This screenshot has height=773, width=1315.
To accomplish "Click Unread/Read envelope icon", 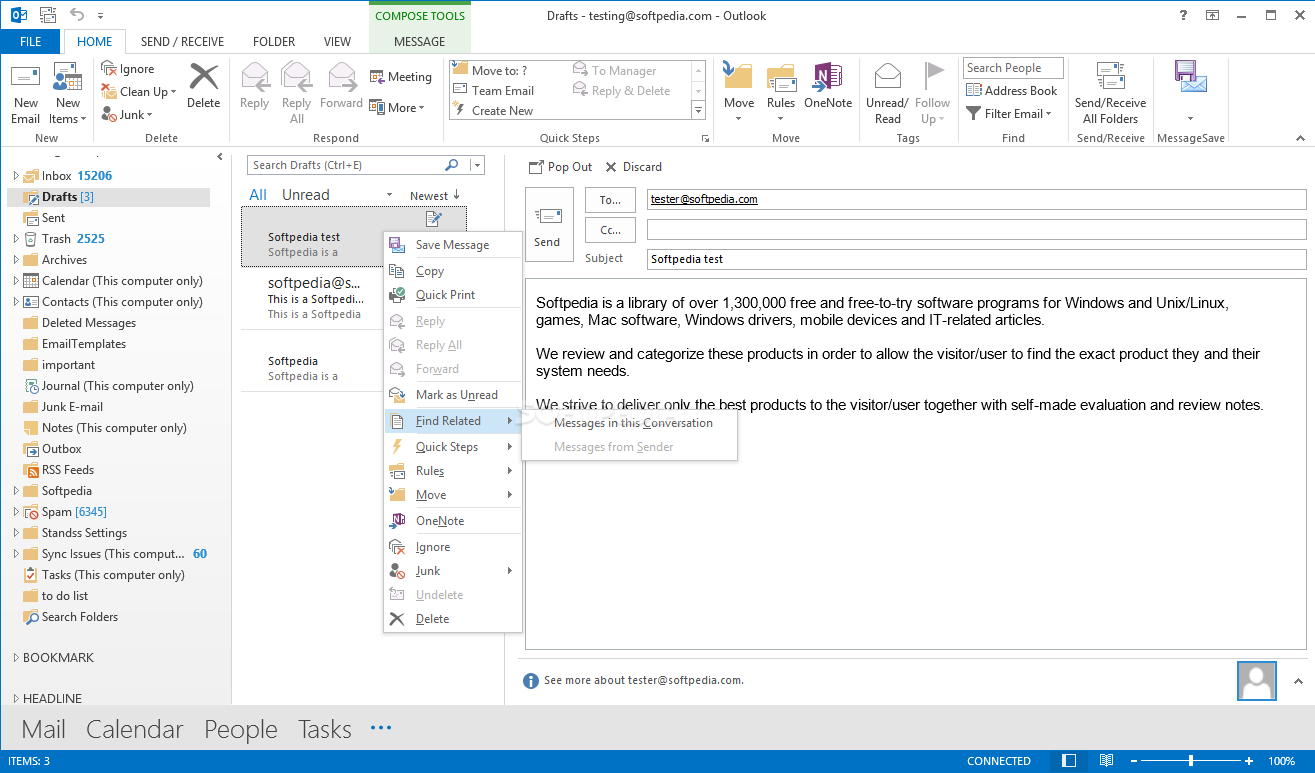I will pos(888,77).
